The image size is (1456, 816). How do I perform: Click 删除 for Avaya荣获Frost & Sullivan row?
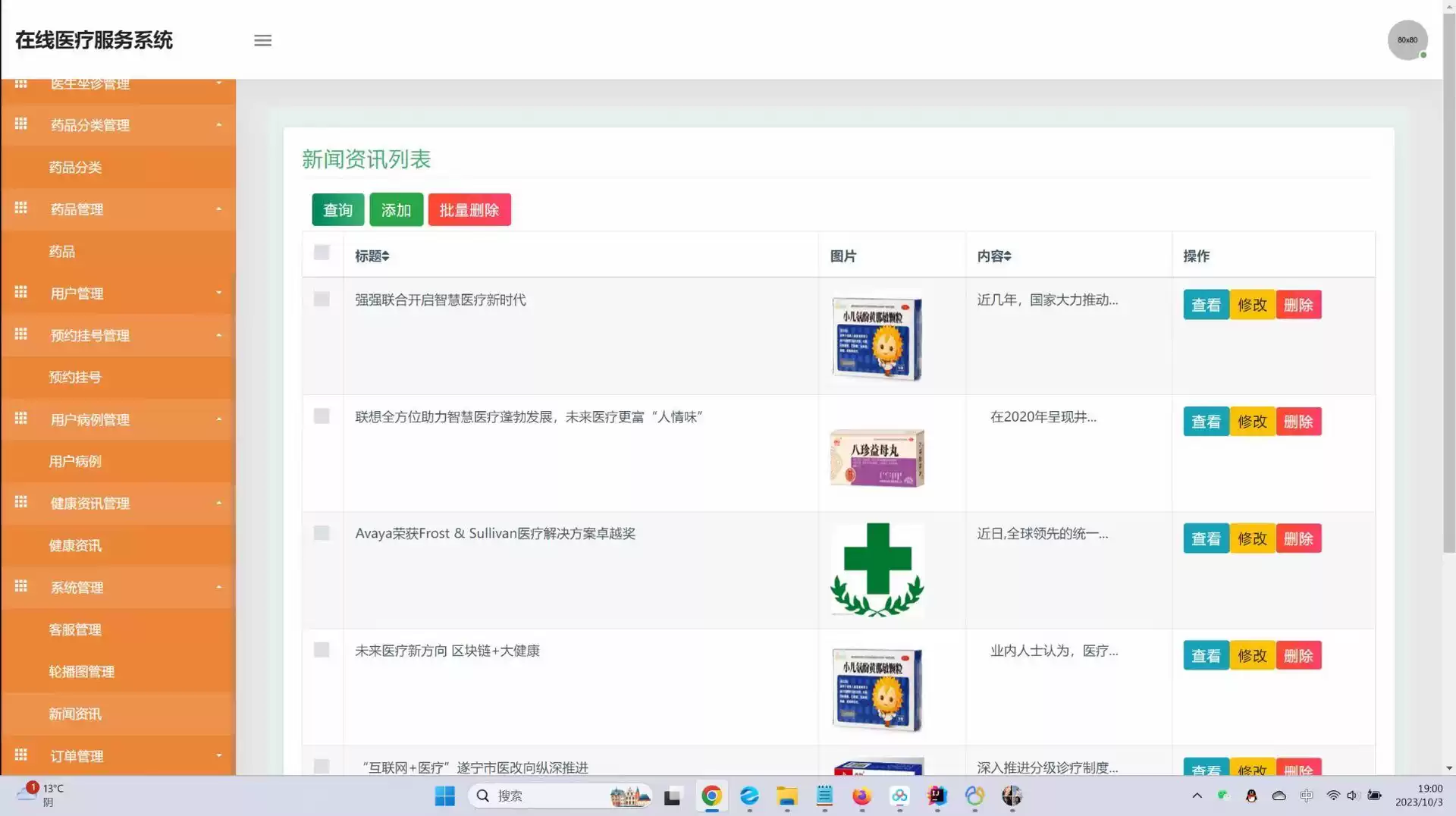pos(1298,538)
